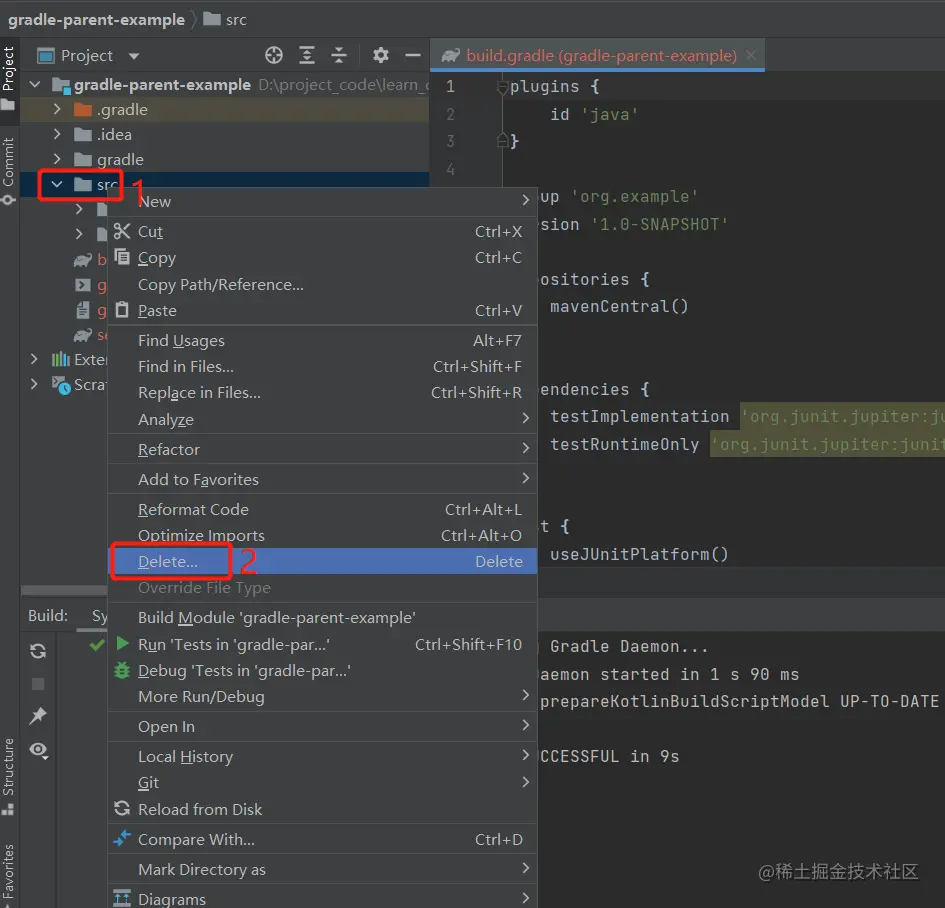Choose Find Usages
This screenshot has height=908, width=945.
click(x=322, y=340)
